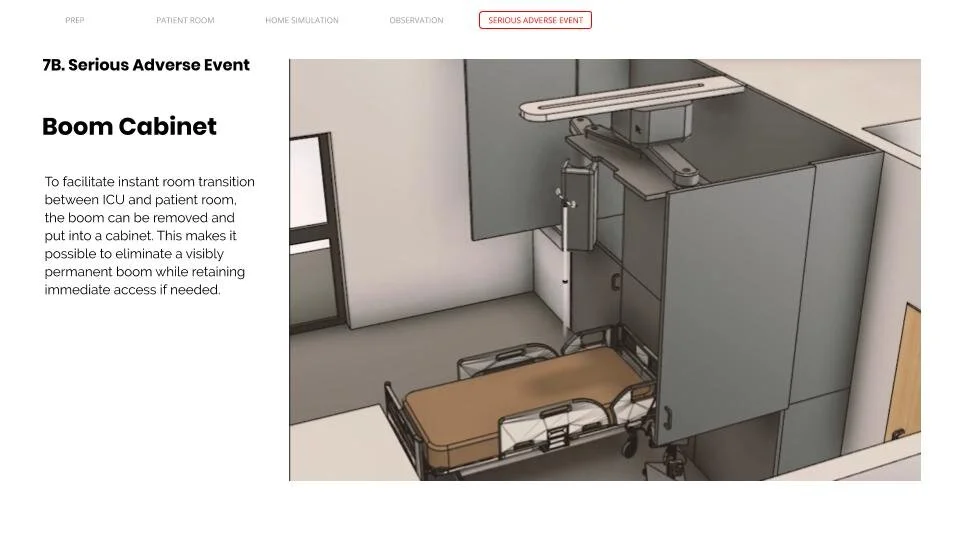The width and height of the screenshot is (960, 540).
Task: Click the large cabinet door handle
Action: coord(667,418)
